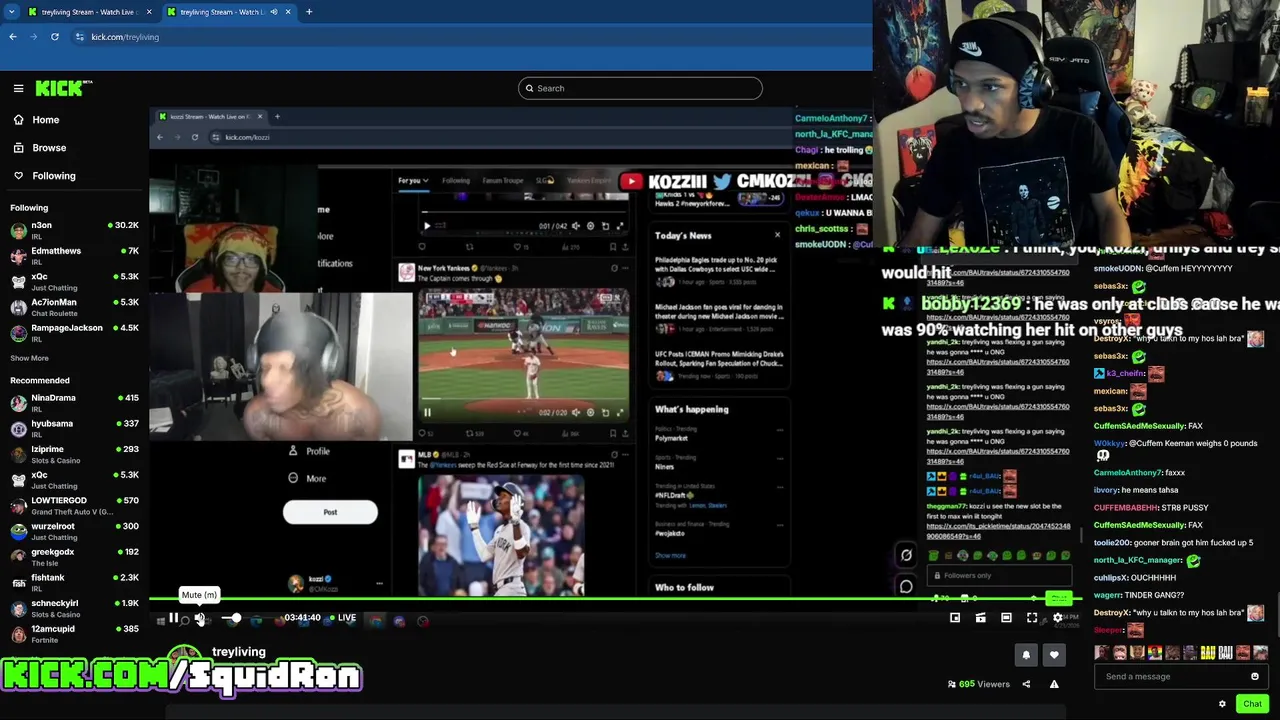Image resolution: width=1280 pixels, height=720 pixels.
Task: Click NinaDrama avatar in Recommended
Action: [18, 403]
